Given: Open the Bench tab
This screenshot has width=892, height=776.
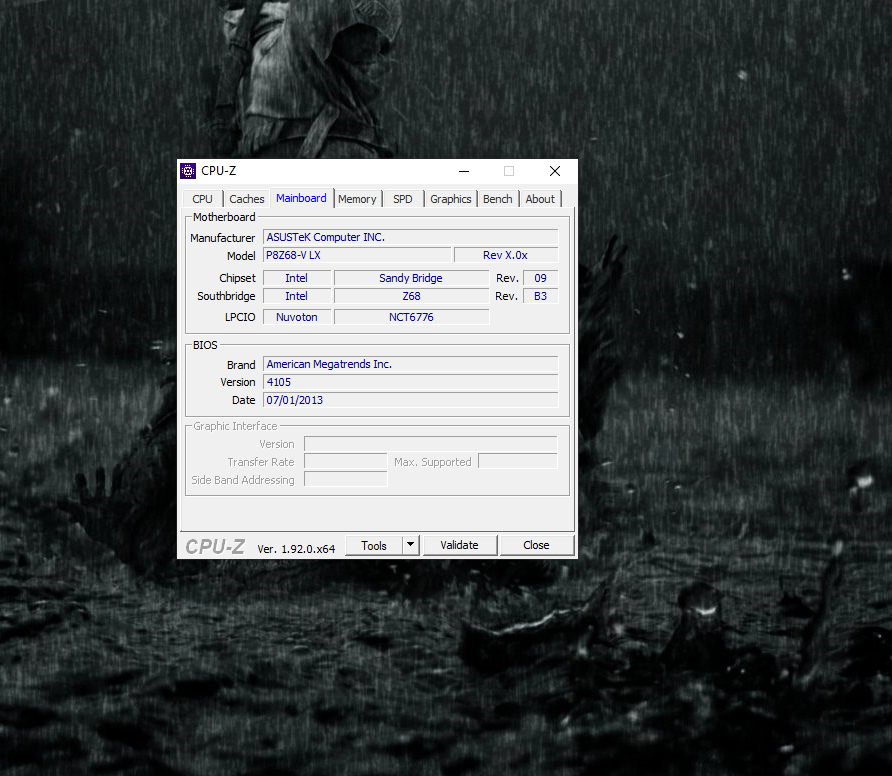Looking at the screenshot, I should coord(497,199).
